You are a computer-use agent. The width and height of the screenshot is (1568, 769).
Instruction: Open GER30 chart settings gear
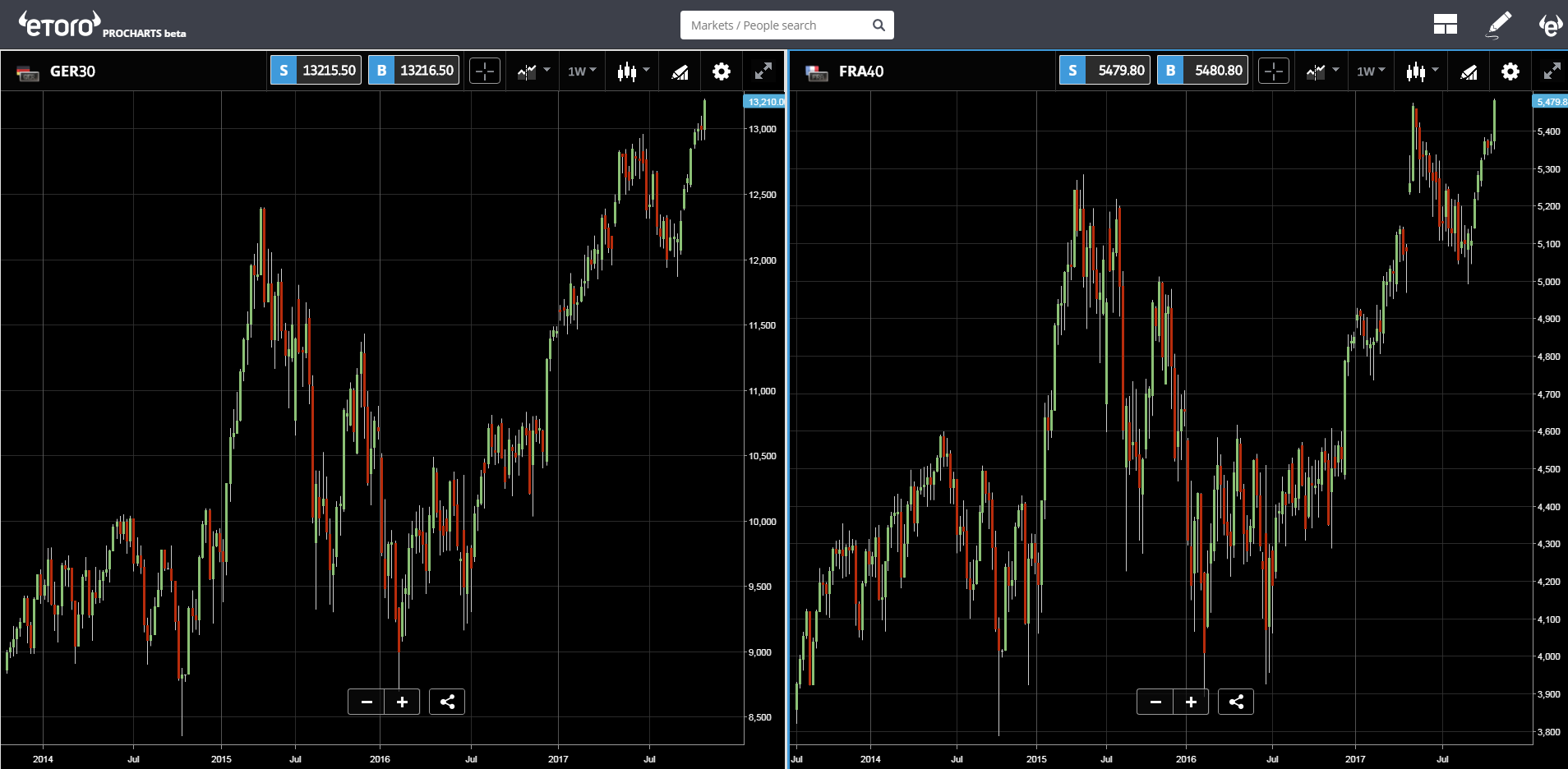click(722, 71)
